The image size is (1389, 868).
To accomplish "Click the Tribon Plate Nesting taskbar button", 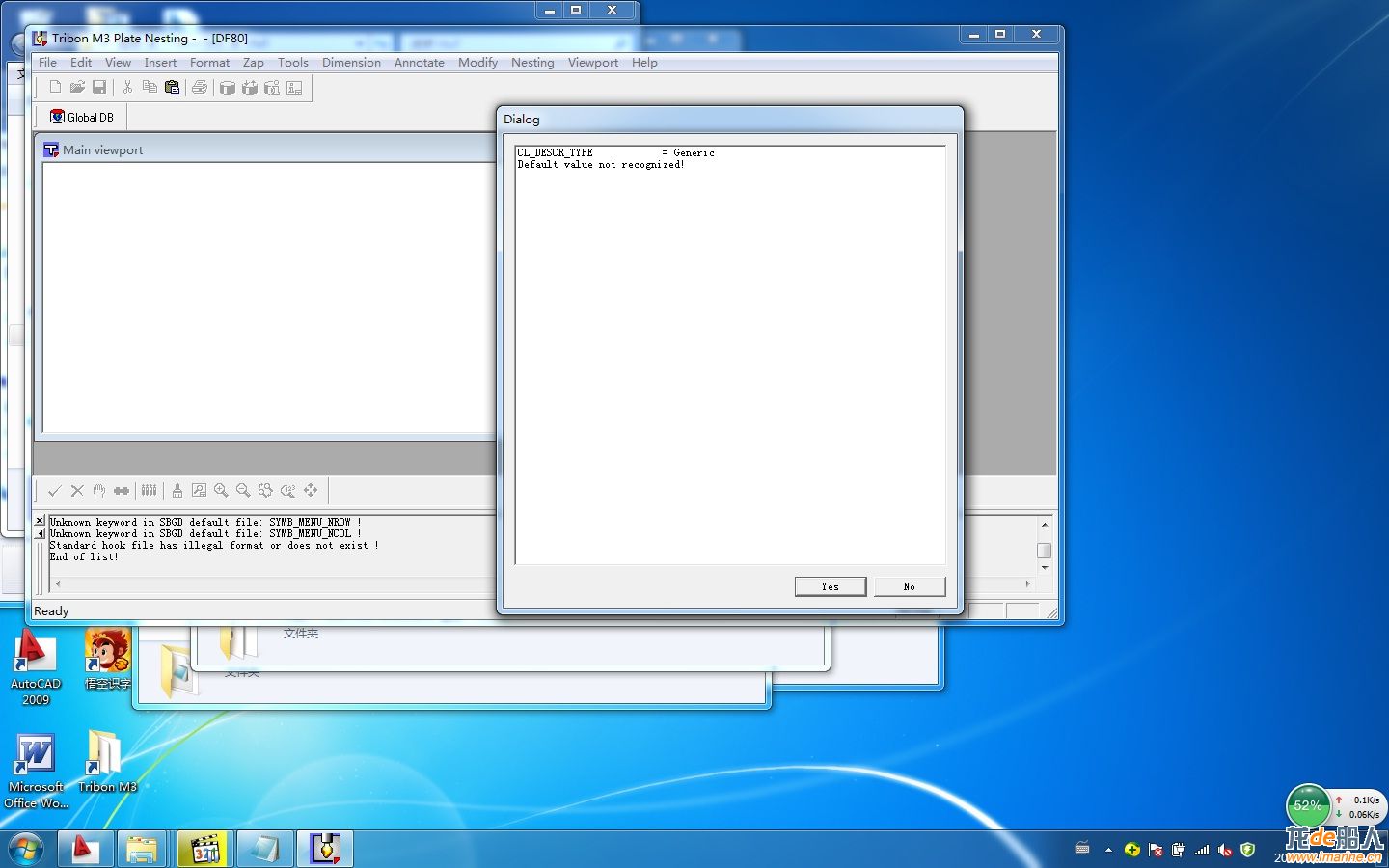I will [x=325, y=849].
